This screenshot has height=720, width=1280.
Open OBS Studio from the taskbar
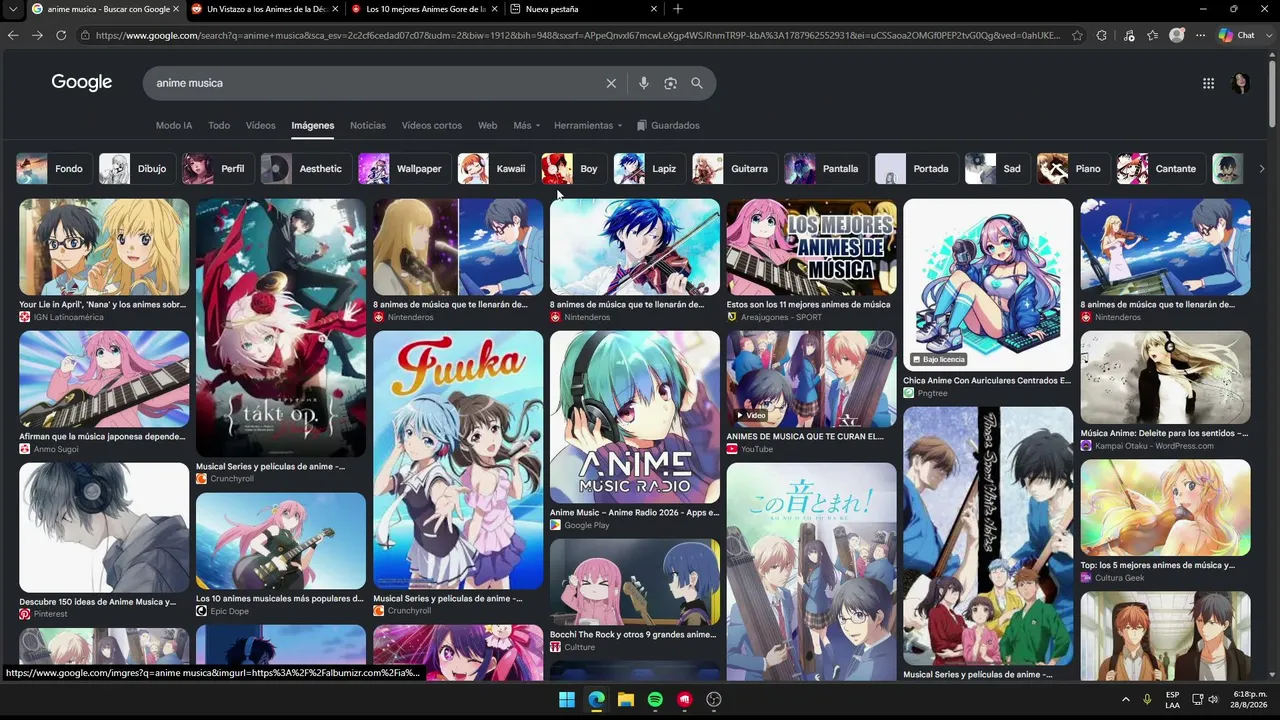click(x=714, y=699)
